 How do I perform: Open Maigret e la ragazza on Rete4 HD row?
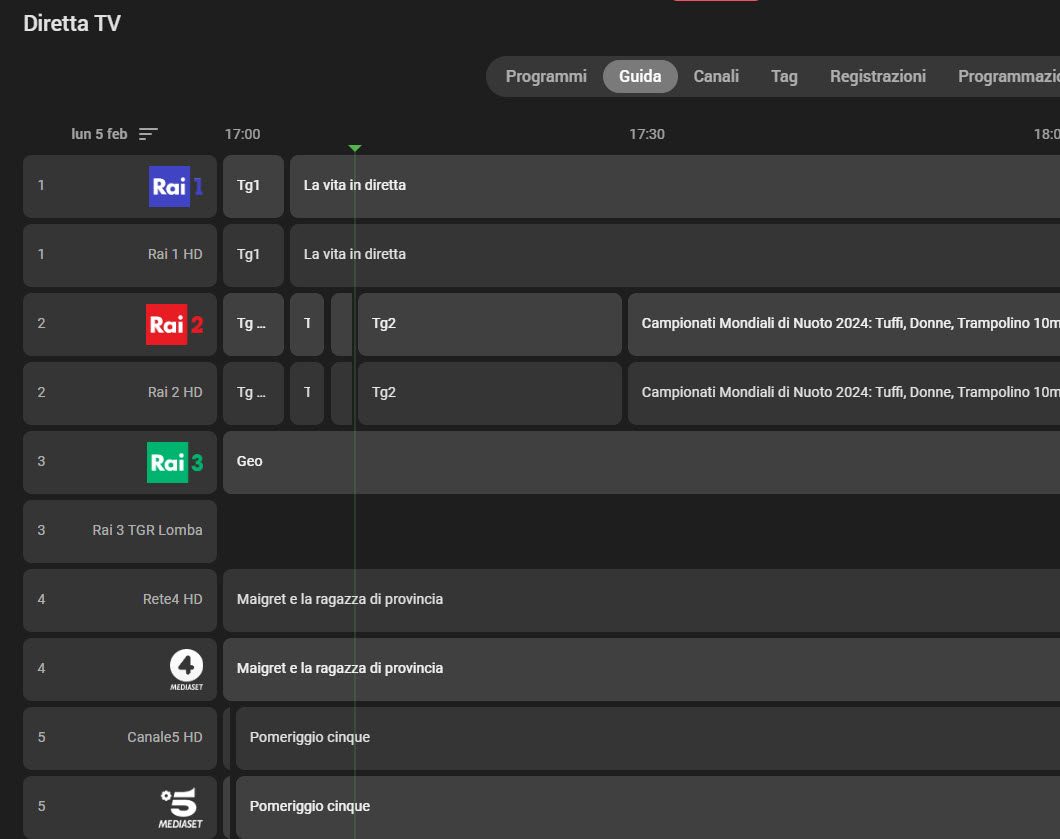point(642,600)
